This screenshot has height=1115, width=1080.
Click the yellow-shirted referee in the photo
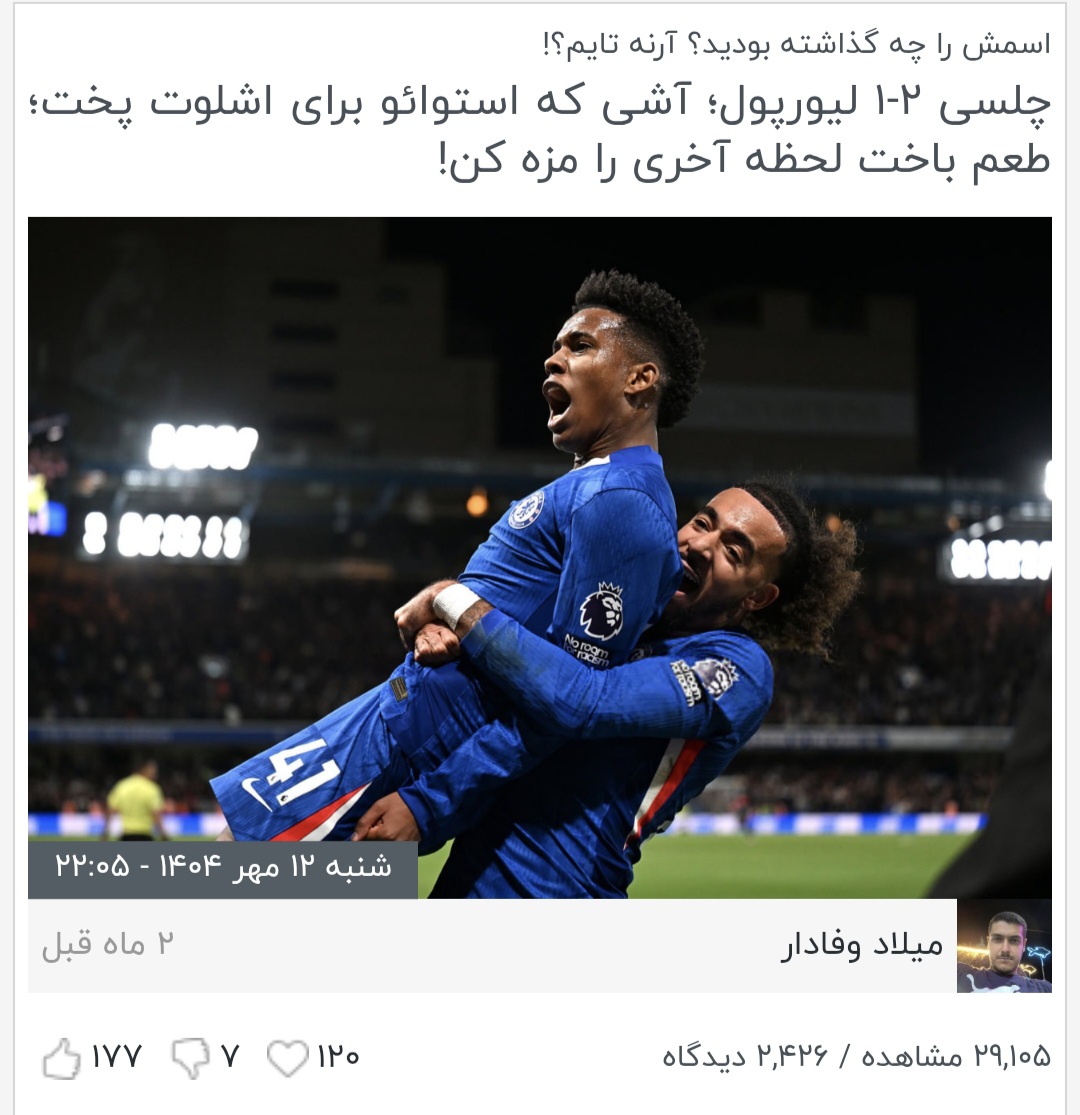tap(137, 799)
